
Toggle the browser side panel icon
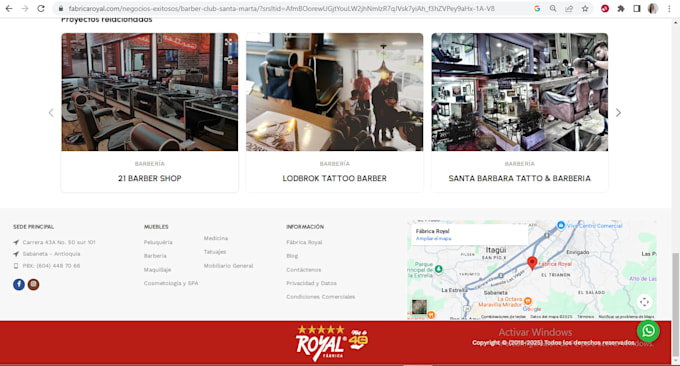637,8
